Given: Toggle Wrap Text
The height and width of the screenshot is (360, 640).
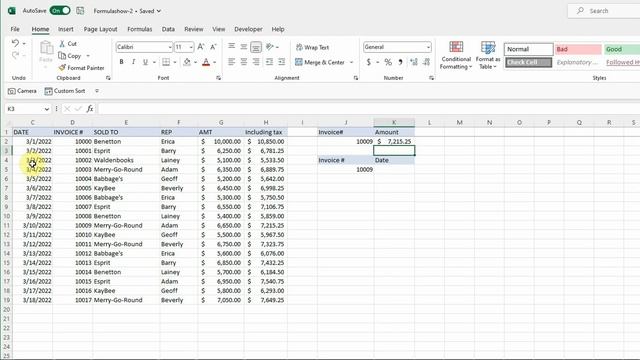Looking at the screenshot, I should pyautogui.click(x=312, y=47).
